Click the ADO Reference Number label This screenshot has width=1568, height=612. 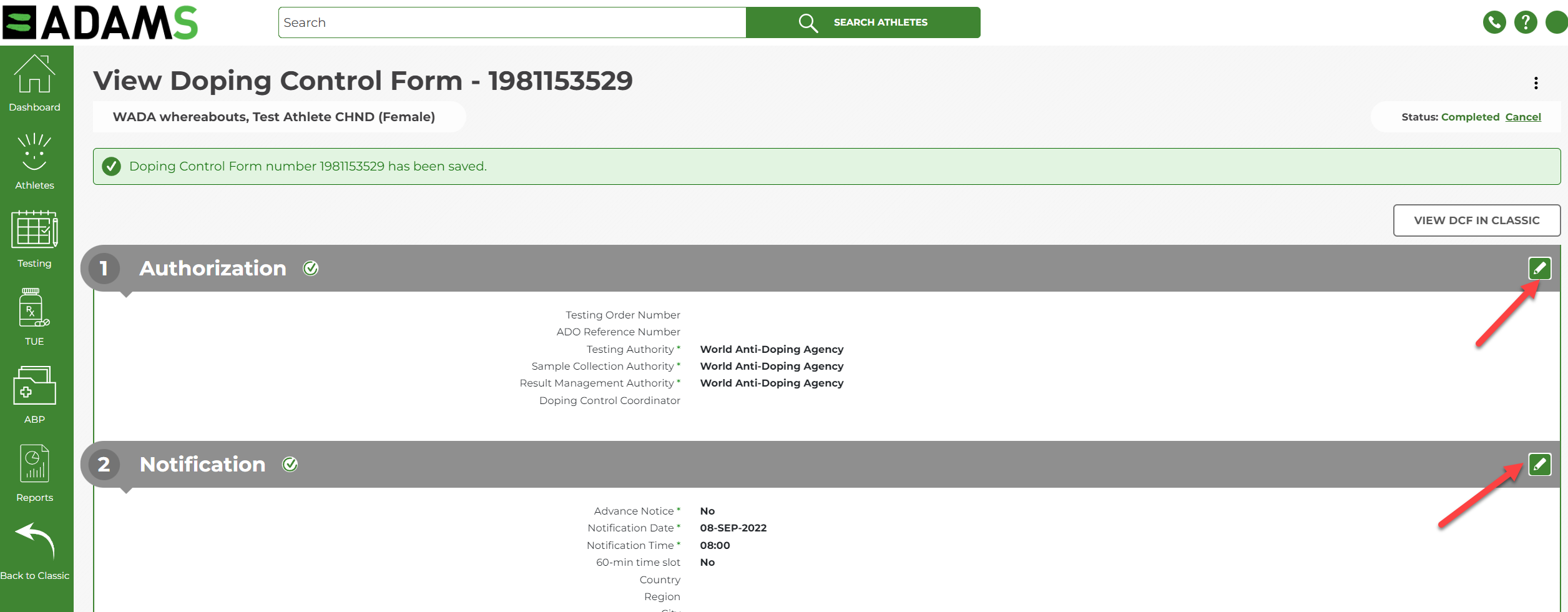coord(619,332)
